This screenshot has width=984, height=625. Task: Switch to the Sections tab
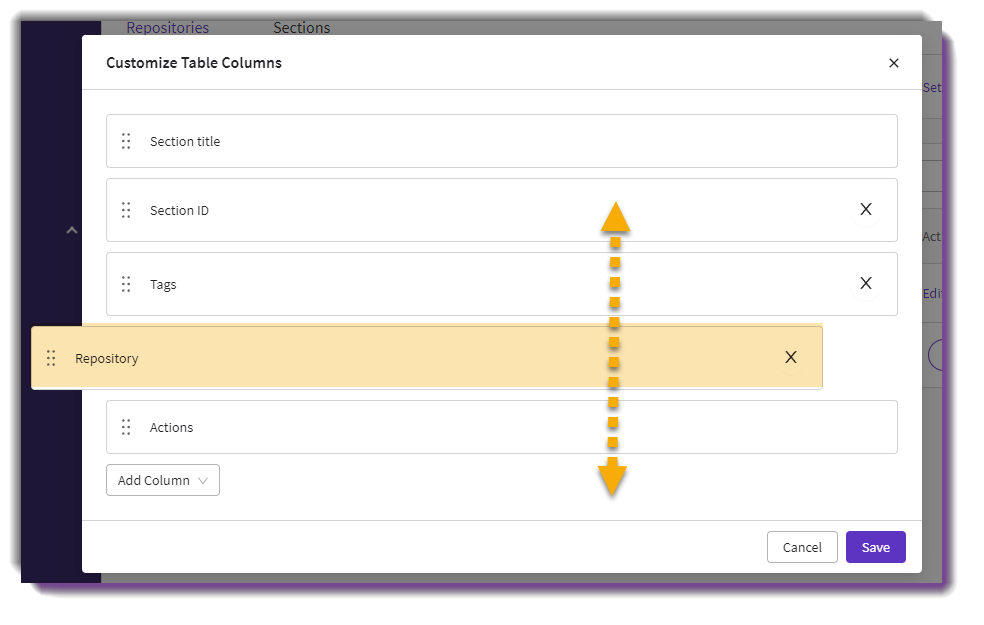301,28
